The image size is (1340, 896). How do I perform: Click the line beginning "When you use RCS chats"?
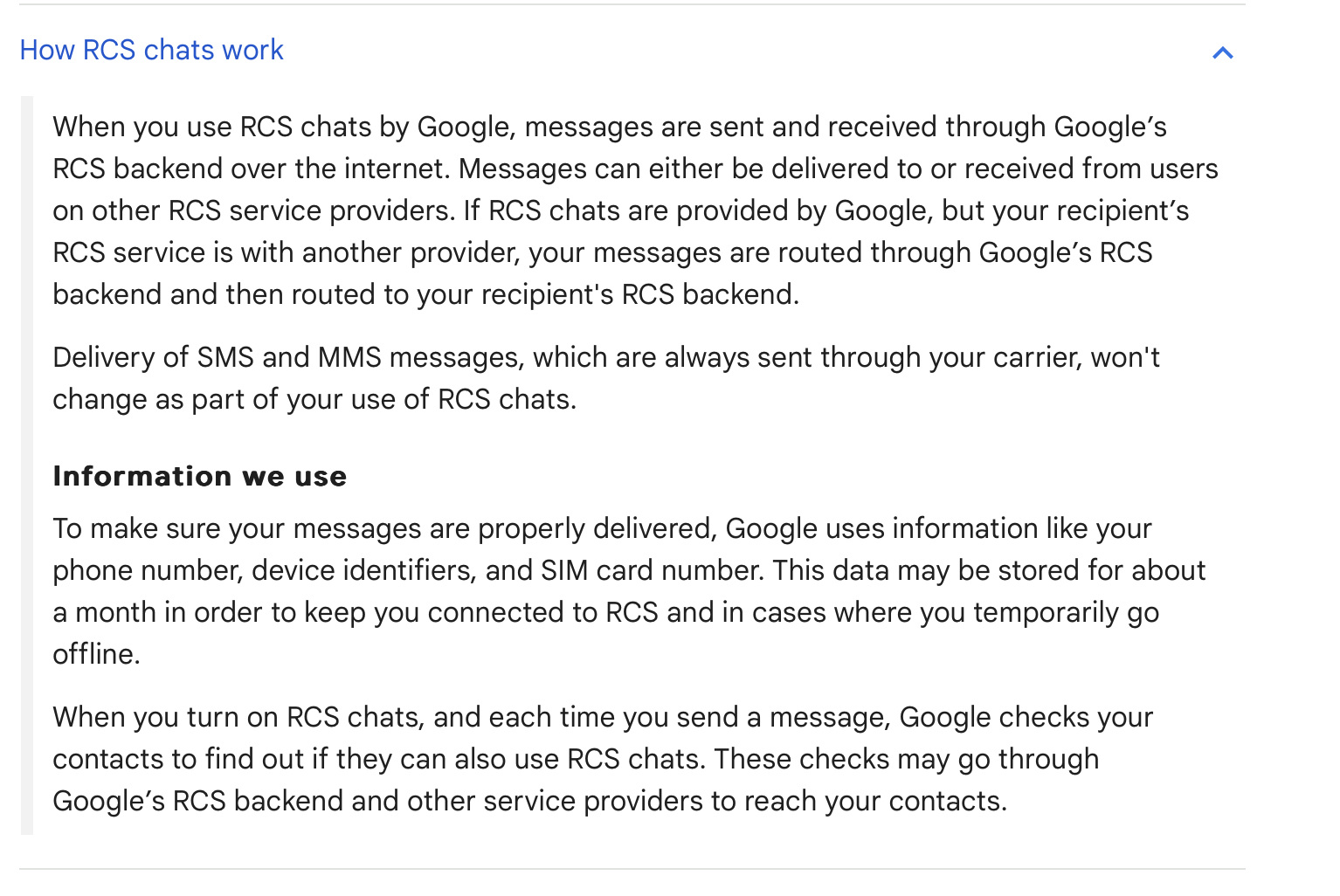click(x=610, y=127)
